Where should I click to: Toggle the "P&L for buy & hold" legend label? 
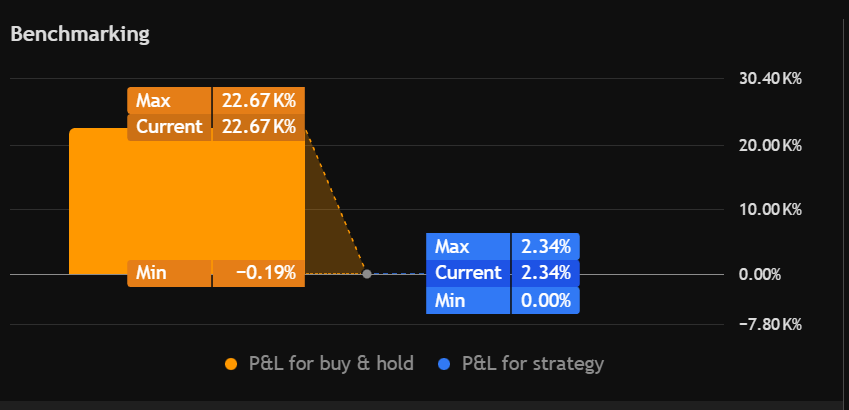point(331,364)
